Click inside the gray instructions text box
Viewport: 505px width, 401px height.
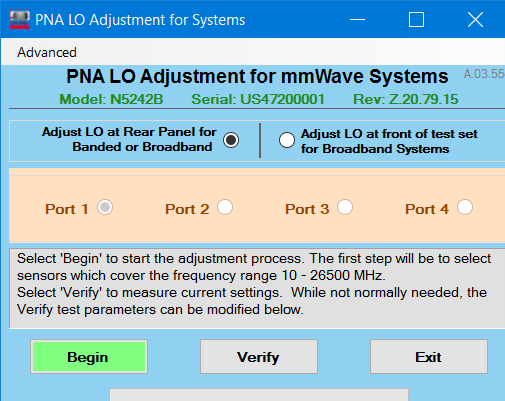tap(257, 288)
